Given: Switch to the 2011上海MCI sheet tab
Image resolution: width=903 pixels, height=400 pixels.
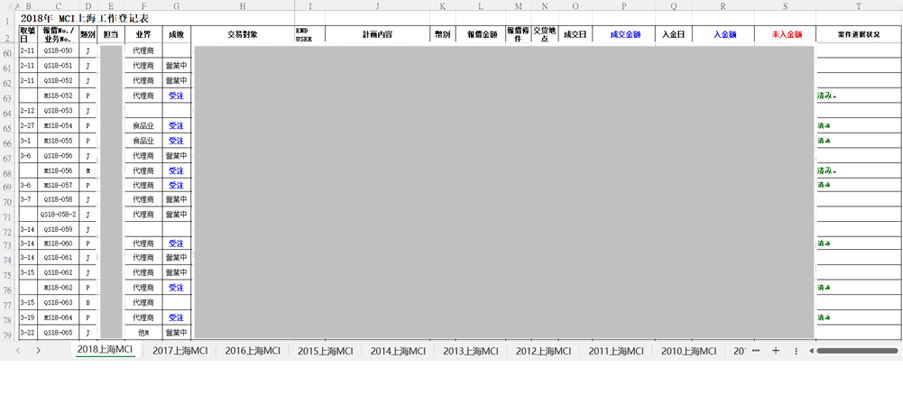Looking at the screenshot, I should pos(616,351).
